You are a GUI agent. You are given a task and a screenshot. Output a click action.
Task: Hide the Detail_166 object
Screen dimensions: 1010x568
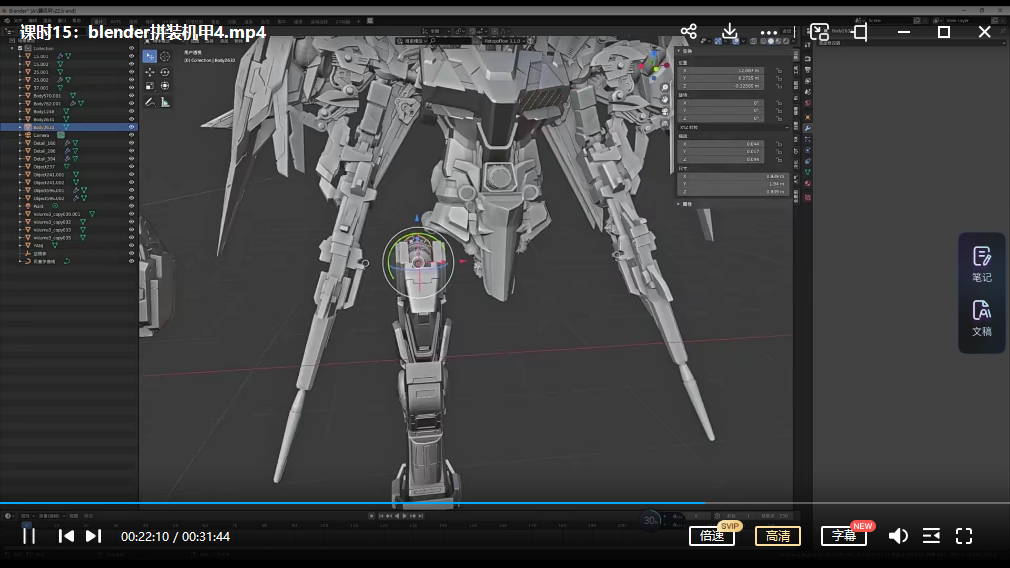tap(131, 143)
